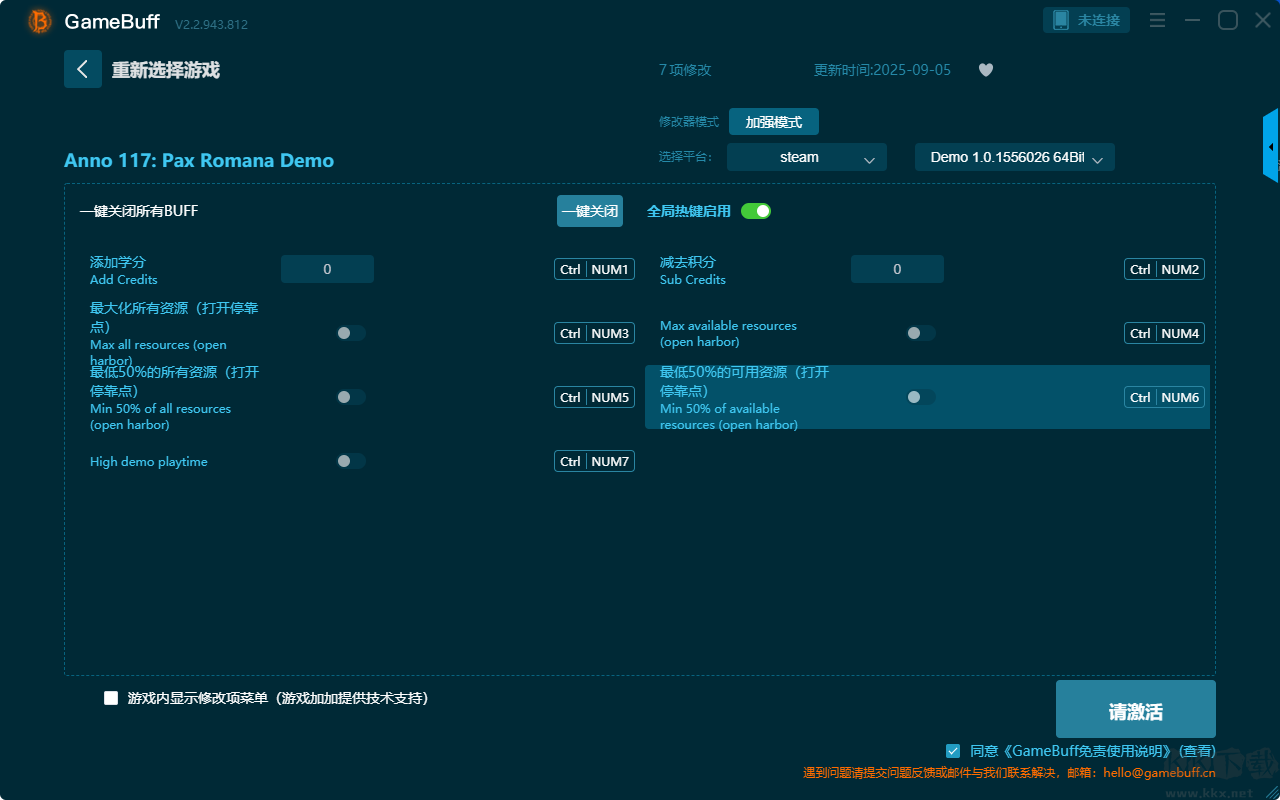Open the disclaimer view link
The image size is (1280, 800).
(1197, 751)
